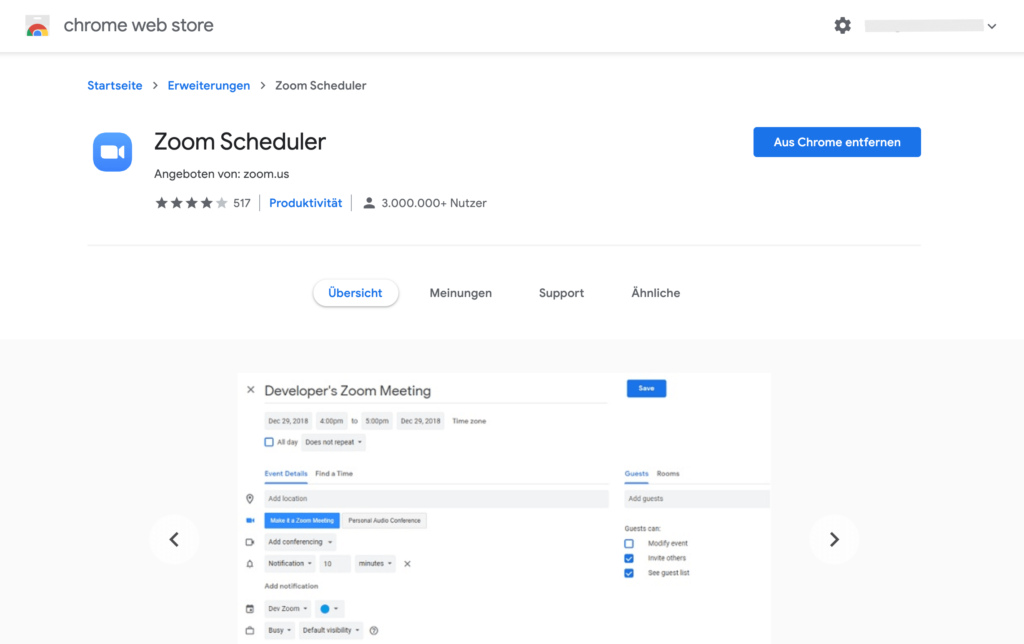
Task: Open the Busy availability dropdown
Action: (x=280, y=630)
